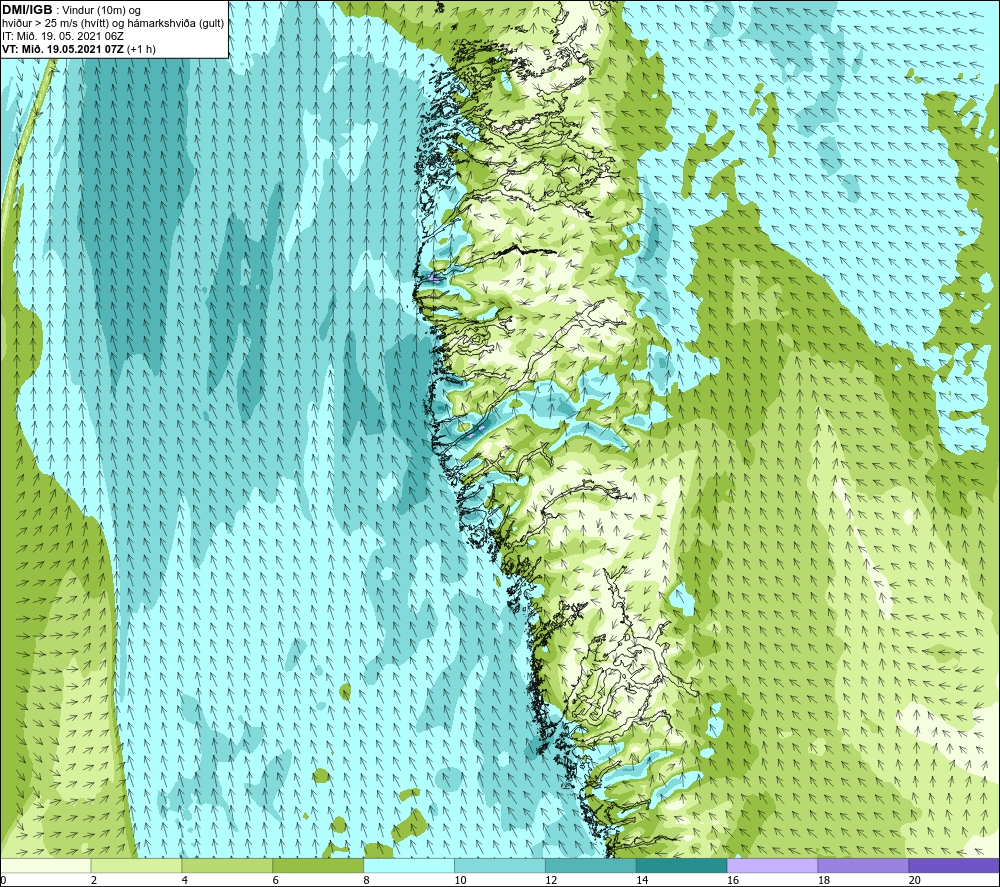Image resolution: width=1000 pixels, height=887 pixels.
Task: Select the light lavender 16–18 m/s legend swatch
Action: 772,865
